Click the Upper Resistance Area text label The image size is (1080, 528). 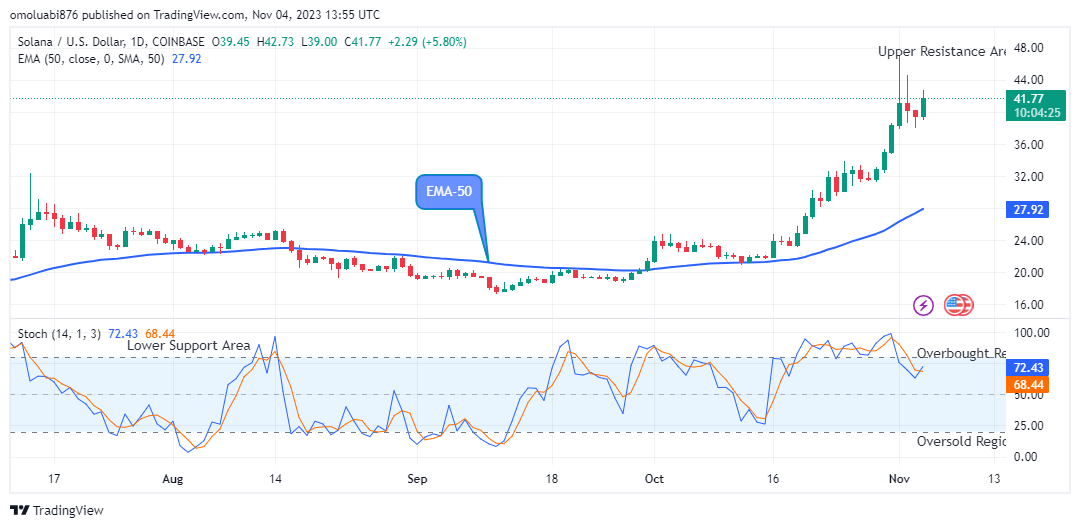pos(941,51)
